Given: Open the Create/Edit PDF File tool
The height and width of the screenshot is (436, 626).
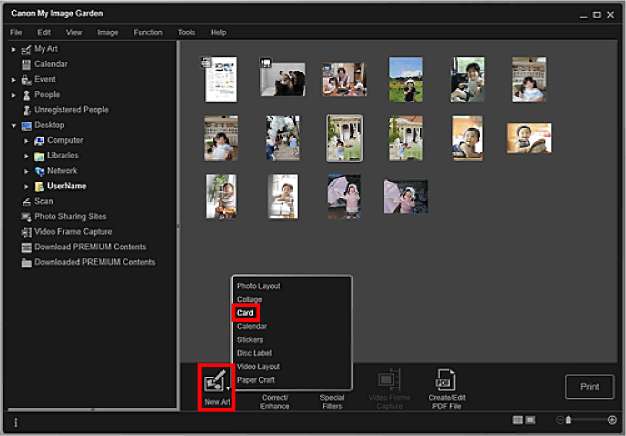Looking at the screenshot, I should point(444,381).
